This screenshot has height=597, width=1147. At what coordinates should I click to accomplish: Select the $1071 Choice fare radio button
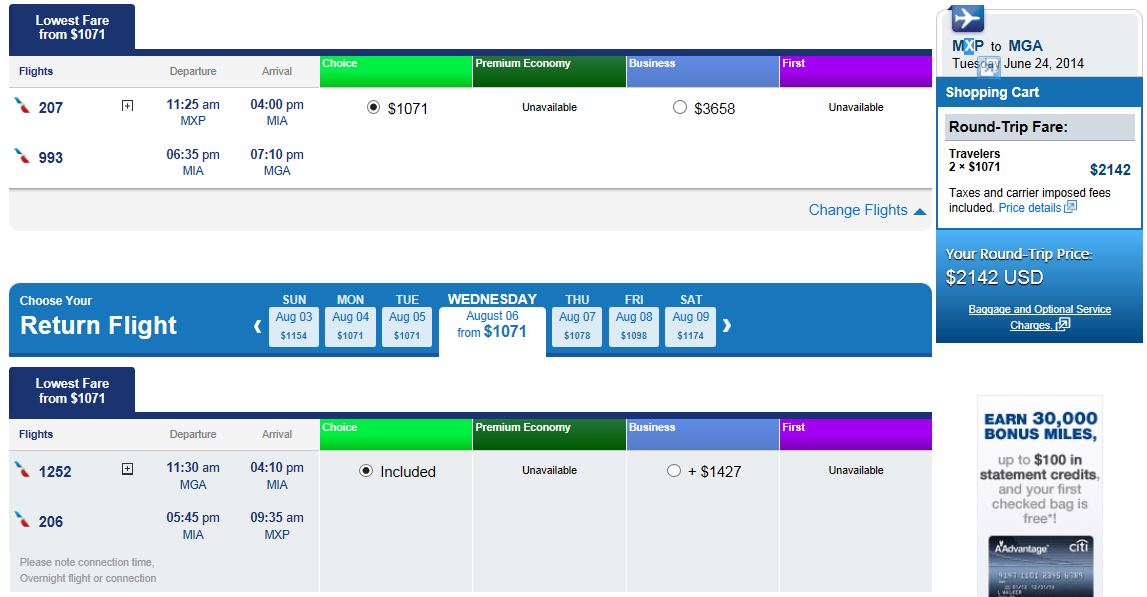[373, 108]
